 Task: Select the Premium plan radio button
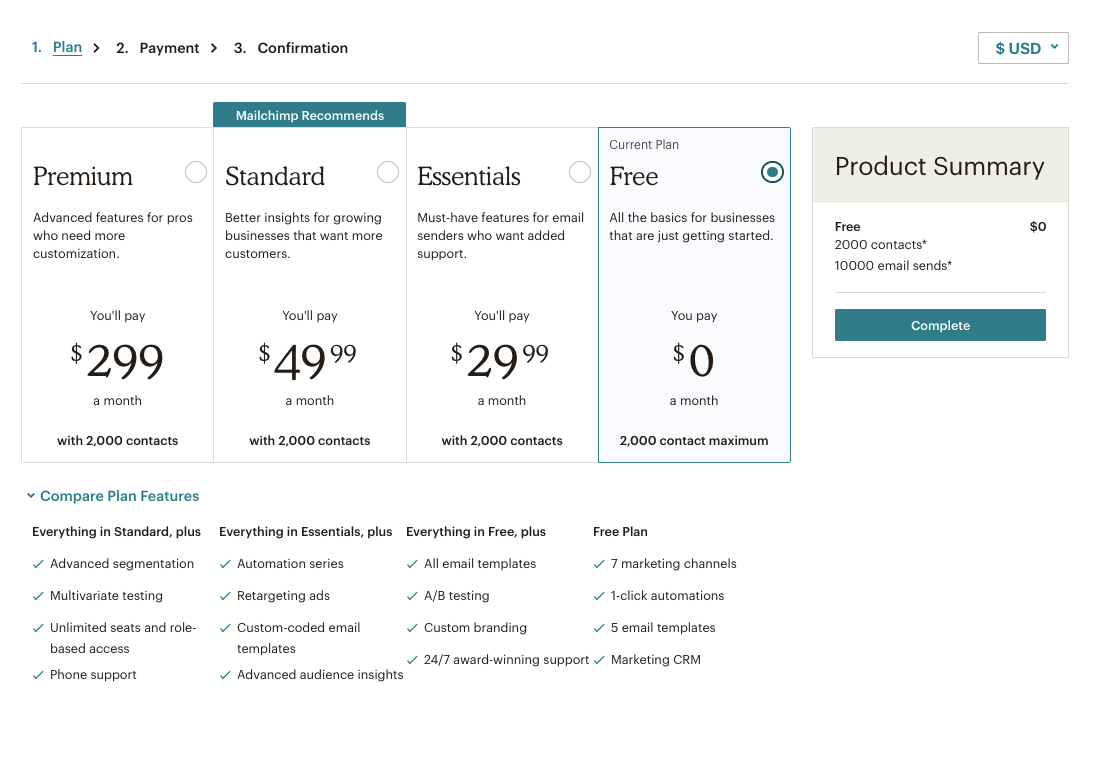point(196,172)
